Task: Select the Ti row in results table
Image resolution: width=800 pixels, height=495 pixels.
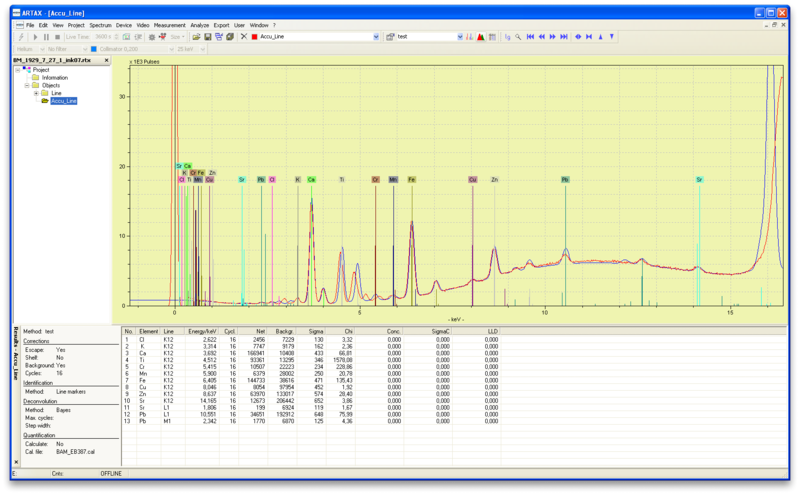Action: click(x=312, y=360)
